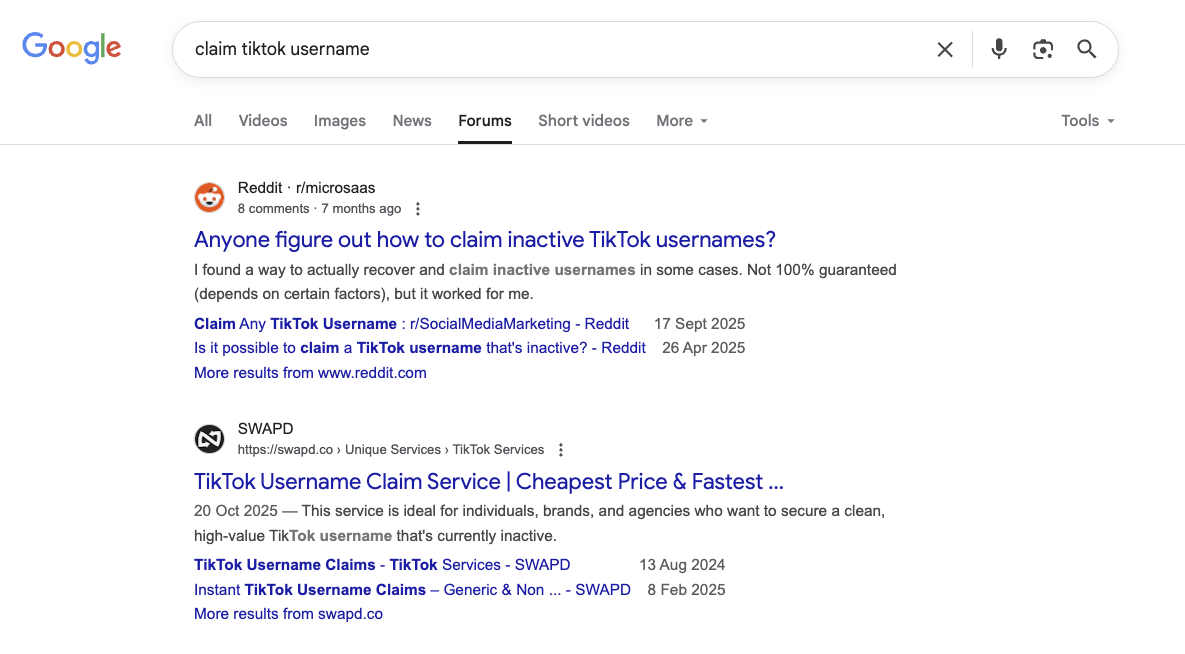The height and width of the screenshot is (654, 1185).
Task: Click the magnifying glass search button
Action: [1087, 49]
